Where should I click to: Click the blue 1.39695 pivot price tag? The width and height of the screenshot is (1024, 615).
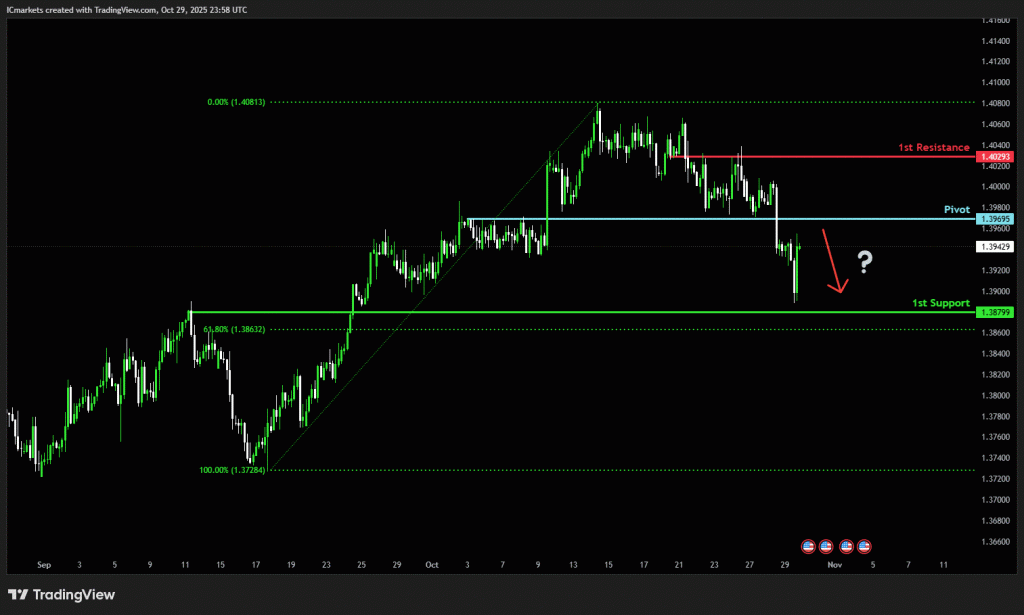pyautogui.click(x=996, y=219)
